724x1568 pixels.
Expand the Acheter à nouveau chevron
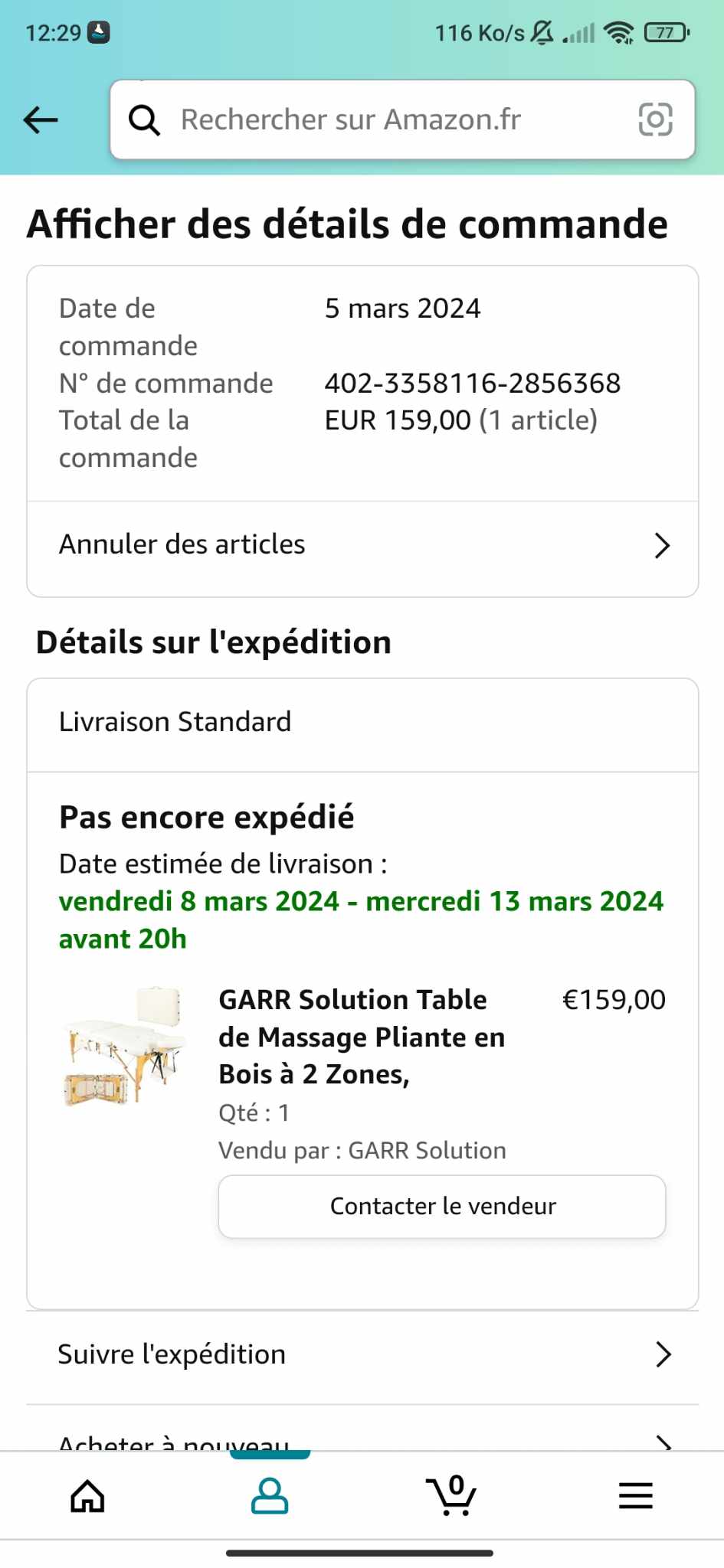pyautogui.click(x=663, y=1442)
